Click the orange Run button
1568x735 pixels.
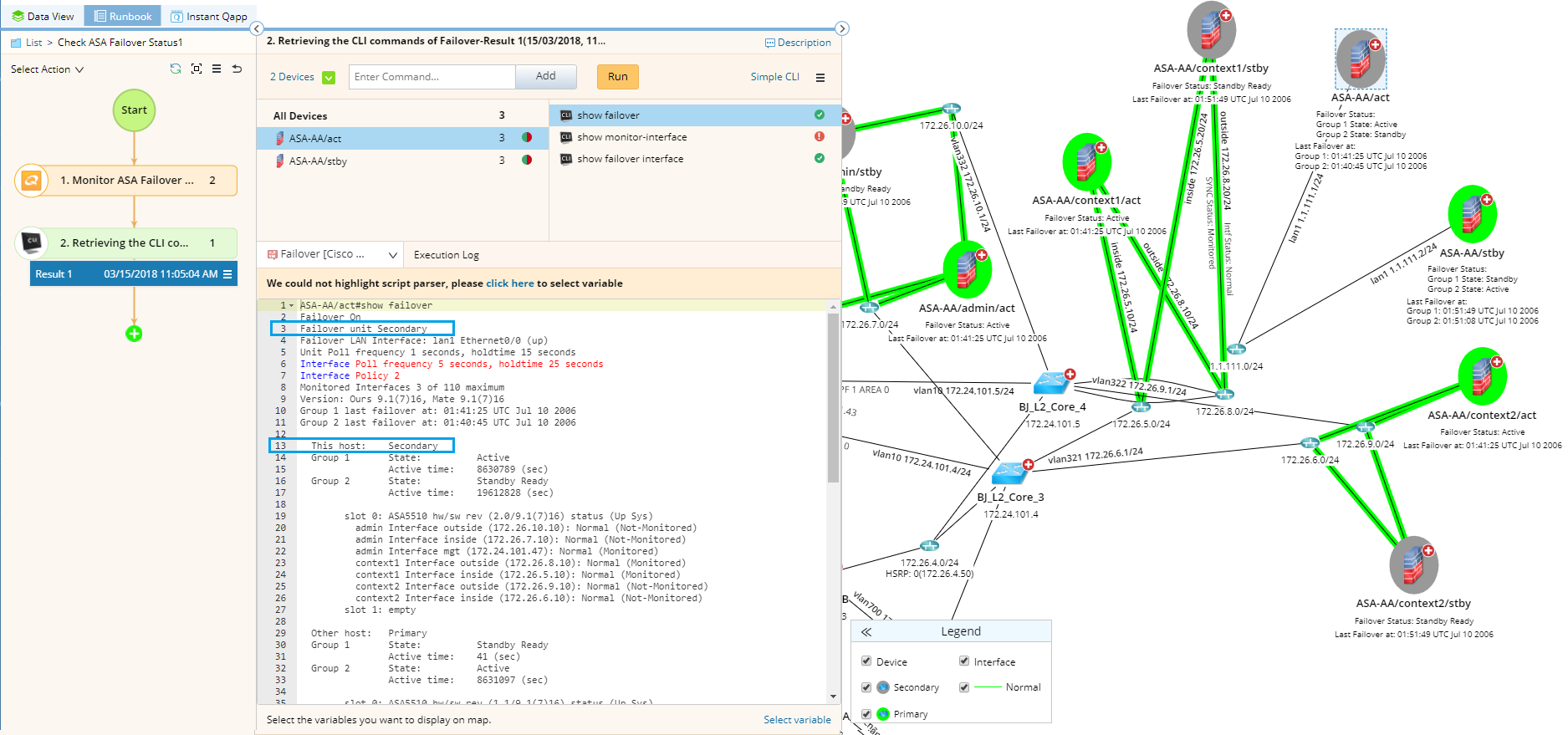pos(618,76)
